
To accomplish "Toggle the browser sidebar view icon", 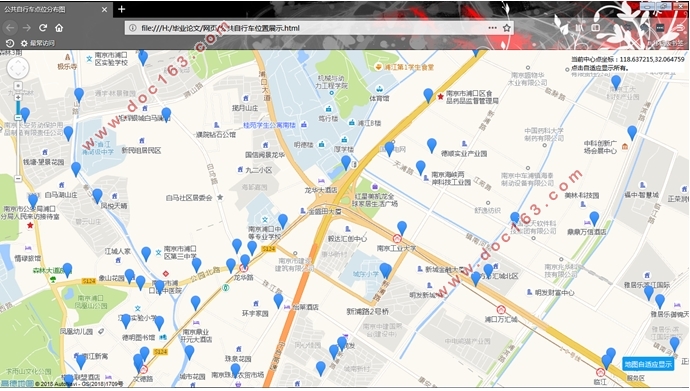I will [595, 27].
